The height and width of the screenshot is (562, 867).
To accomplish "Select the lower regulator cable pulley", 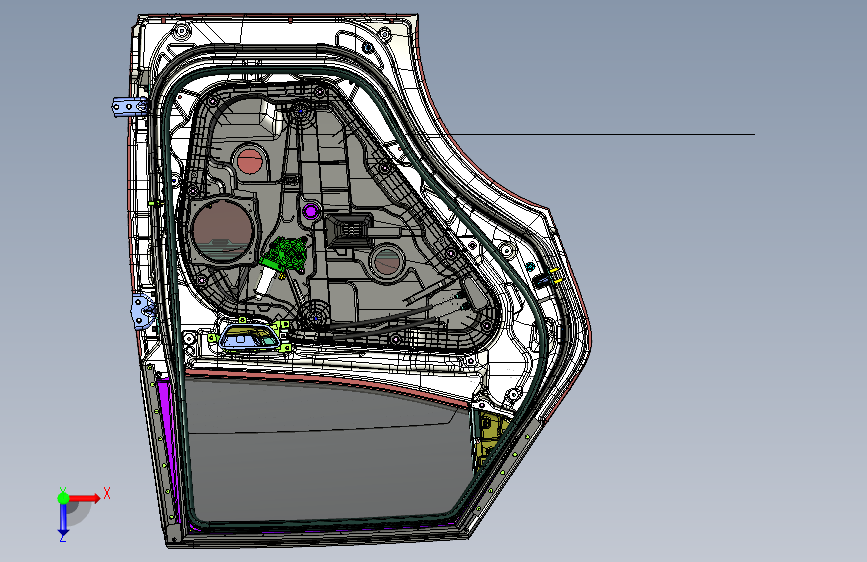I will point(316,318).
